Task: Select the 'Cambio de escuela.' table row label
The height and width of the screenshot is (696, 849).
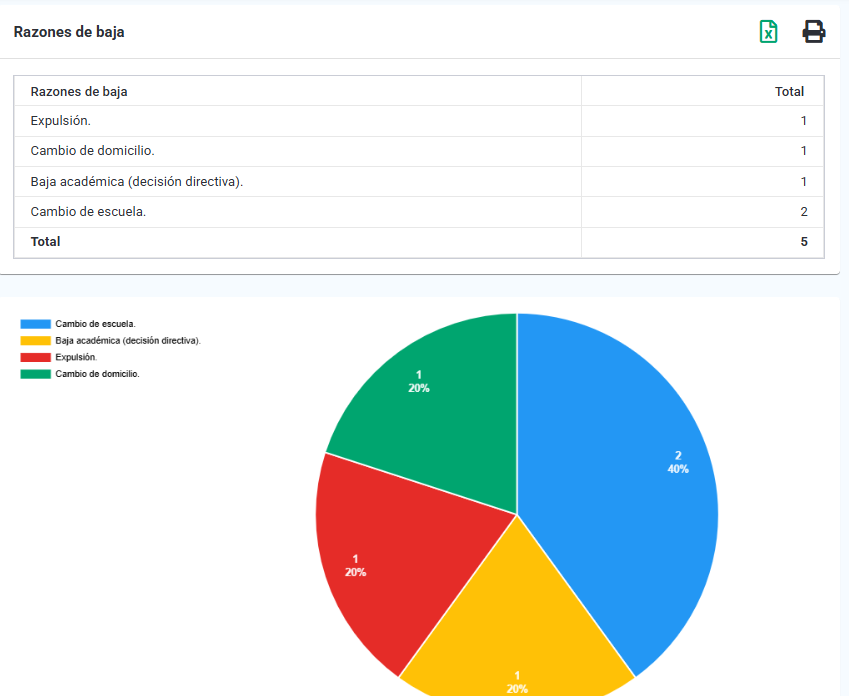Action: point(88,212)
